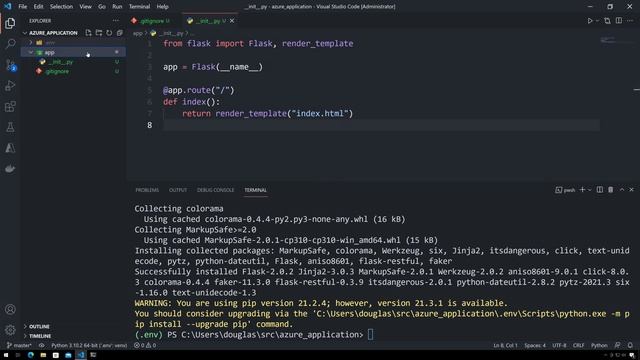Open the Run and Debug view
This screenshot has width=640, height=360.
click(x=10, y=86)
